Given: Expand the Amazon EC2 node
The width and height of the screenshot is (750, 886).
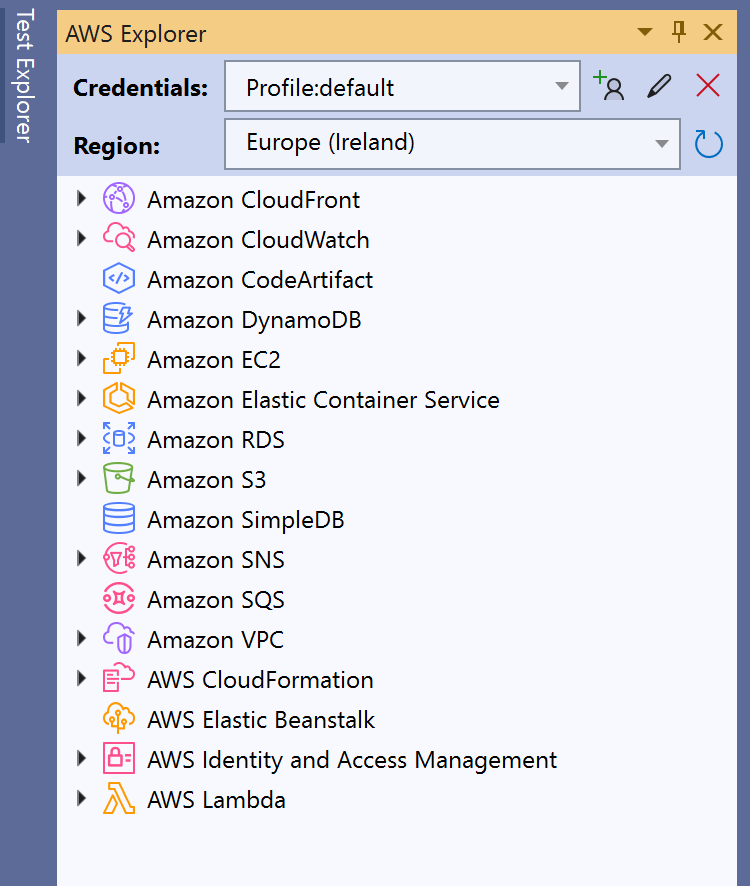Looking at the screenshot, I should [x=82, y=359].
